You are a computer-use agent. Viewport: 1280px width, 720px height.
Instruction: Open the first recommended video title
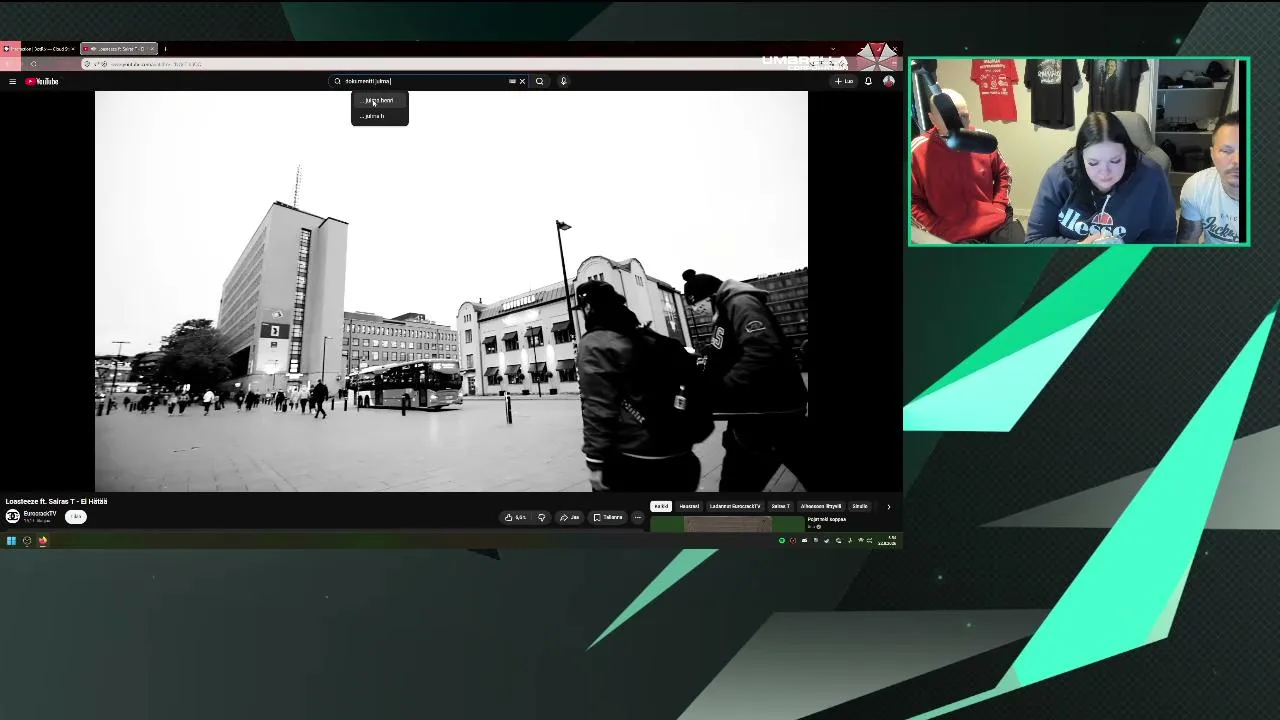(x=827, y=519)
